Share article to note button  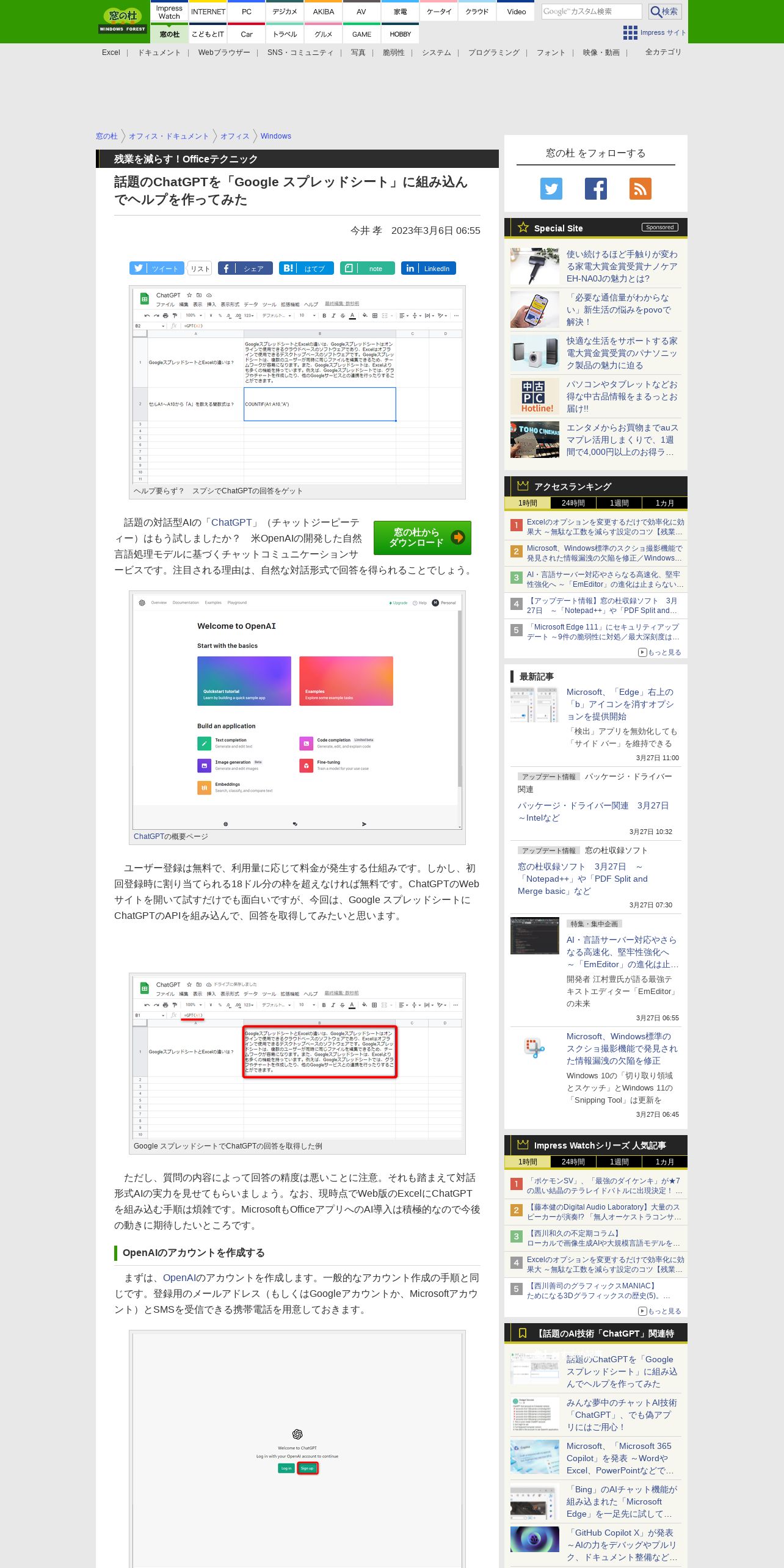(368, 268)
